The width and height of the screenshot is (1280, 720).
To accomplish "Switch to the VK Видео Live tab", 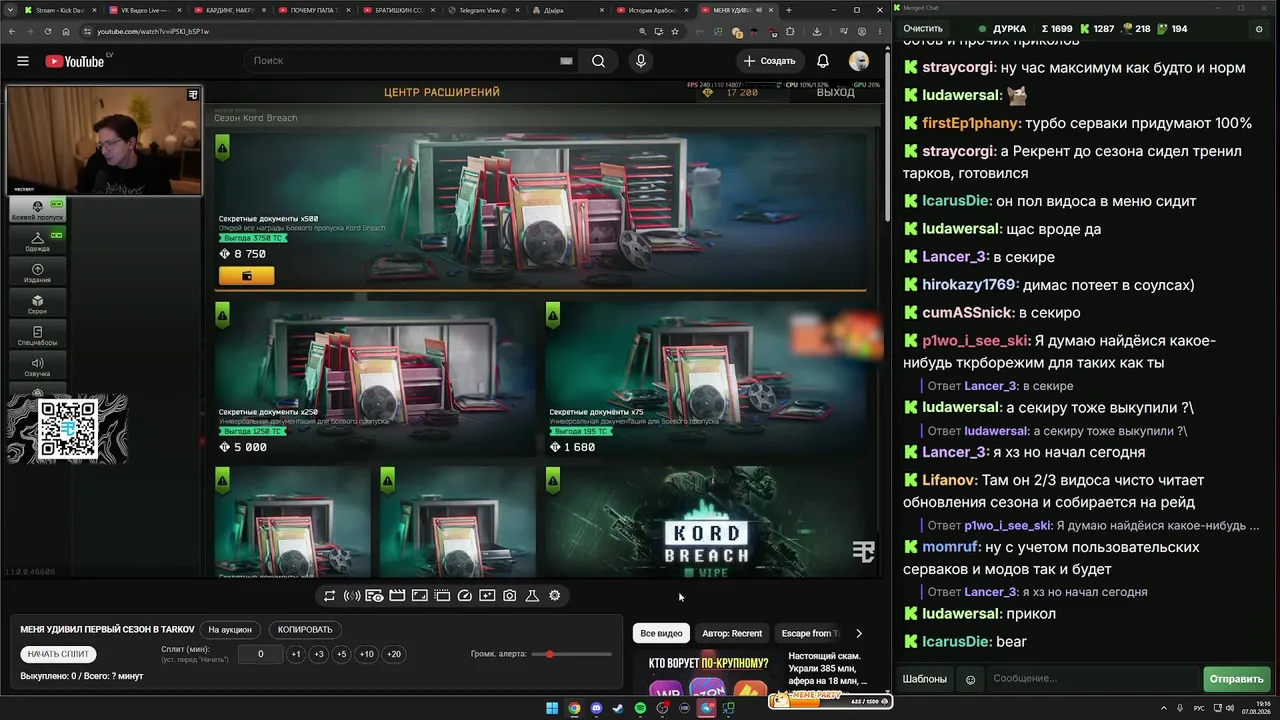I will 145,9.
